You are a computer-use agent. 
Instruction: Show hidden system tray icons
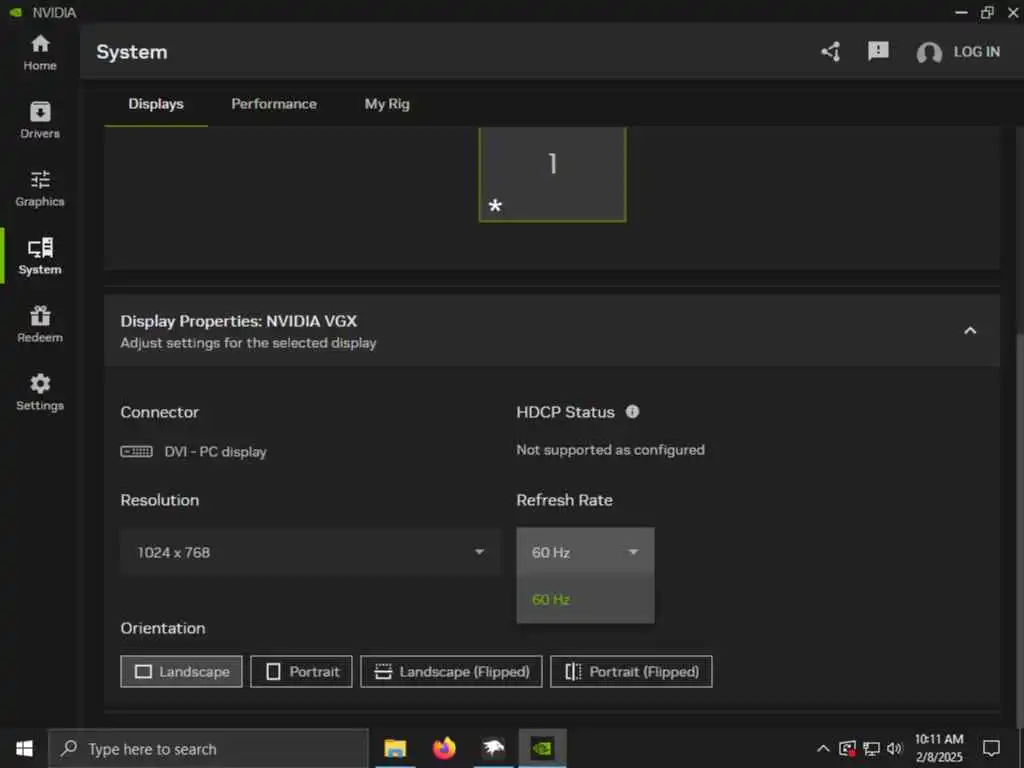tap(823, 748)
